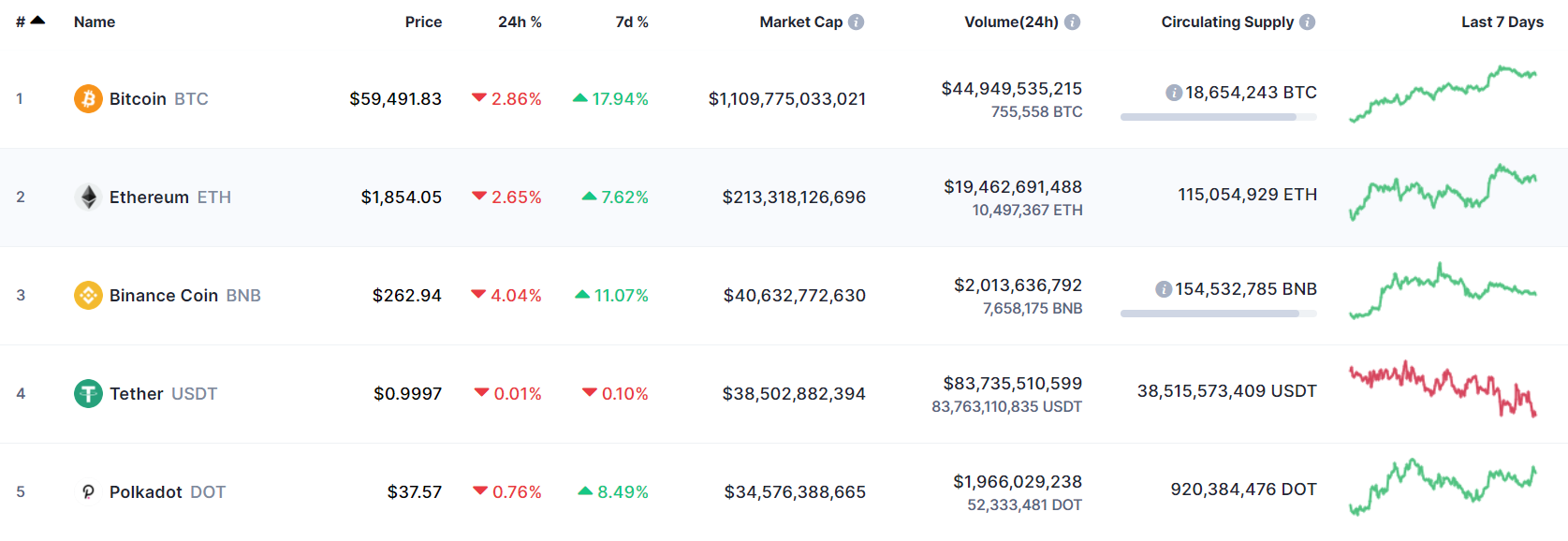This screenshot has height=541, width=1568.
Task: Click Ethereum supply 115,054,929 ETH
Action: [1248, 194]
